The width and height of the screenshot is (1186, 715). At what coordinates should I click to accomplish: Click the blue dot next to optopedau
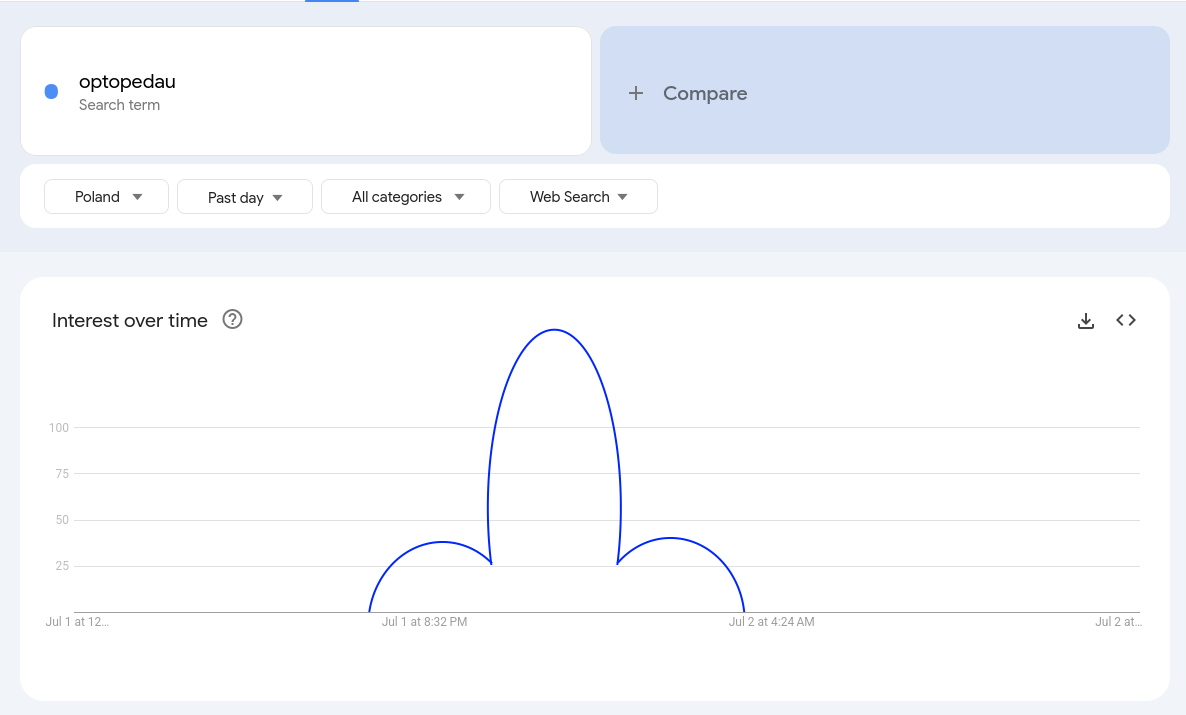click(51, 92)
